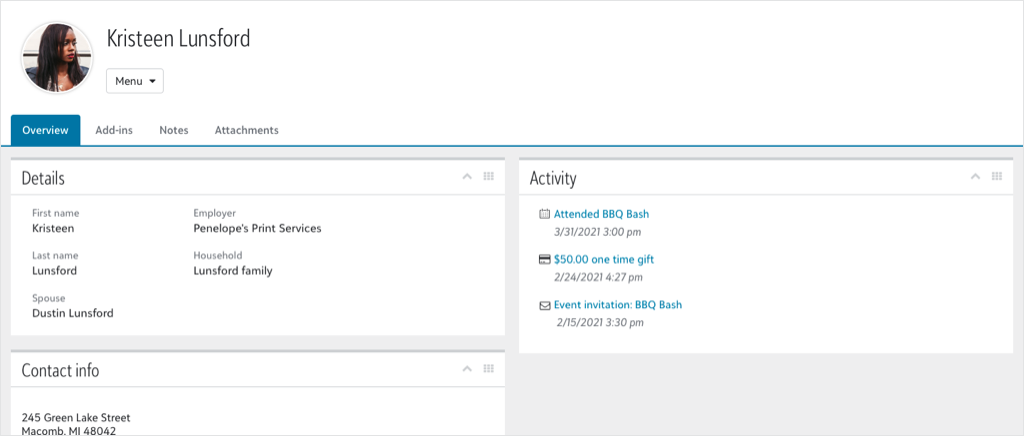
Task: Click the credit card icon beside $50.00 gift
Action: click(544, 259)
